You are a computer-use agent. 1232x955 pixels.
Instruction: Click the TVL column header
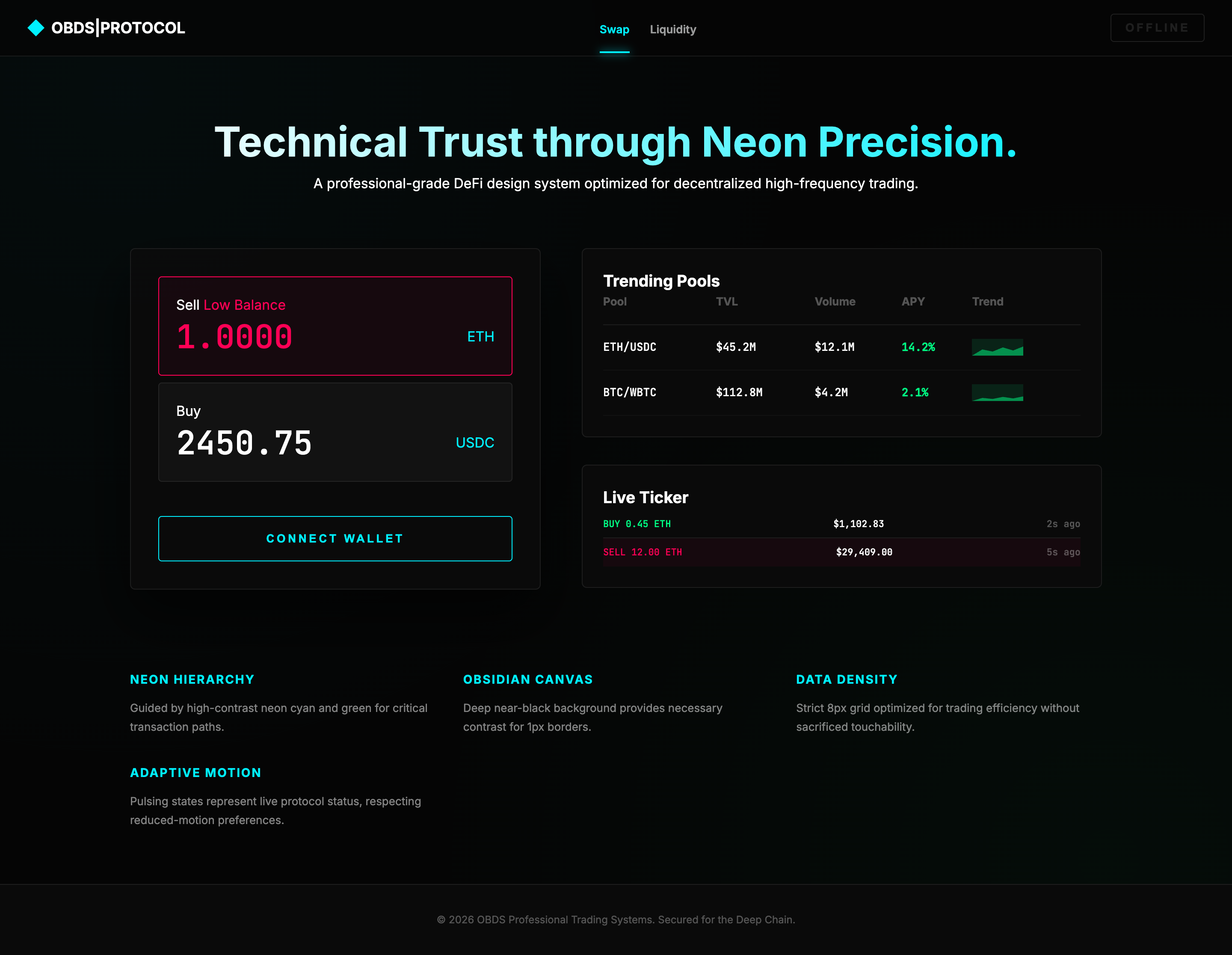click(x=726, y=302)
